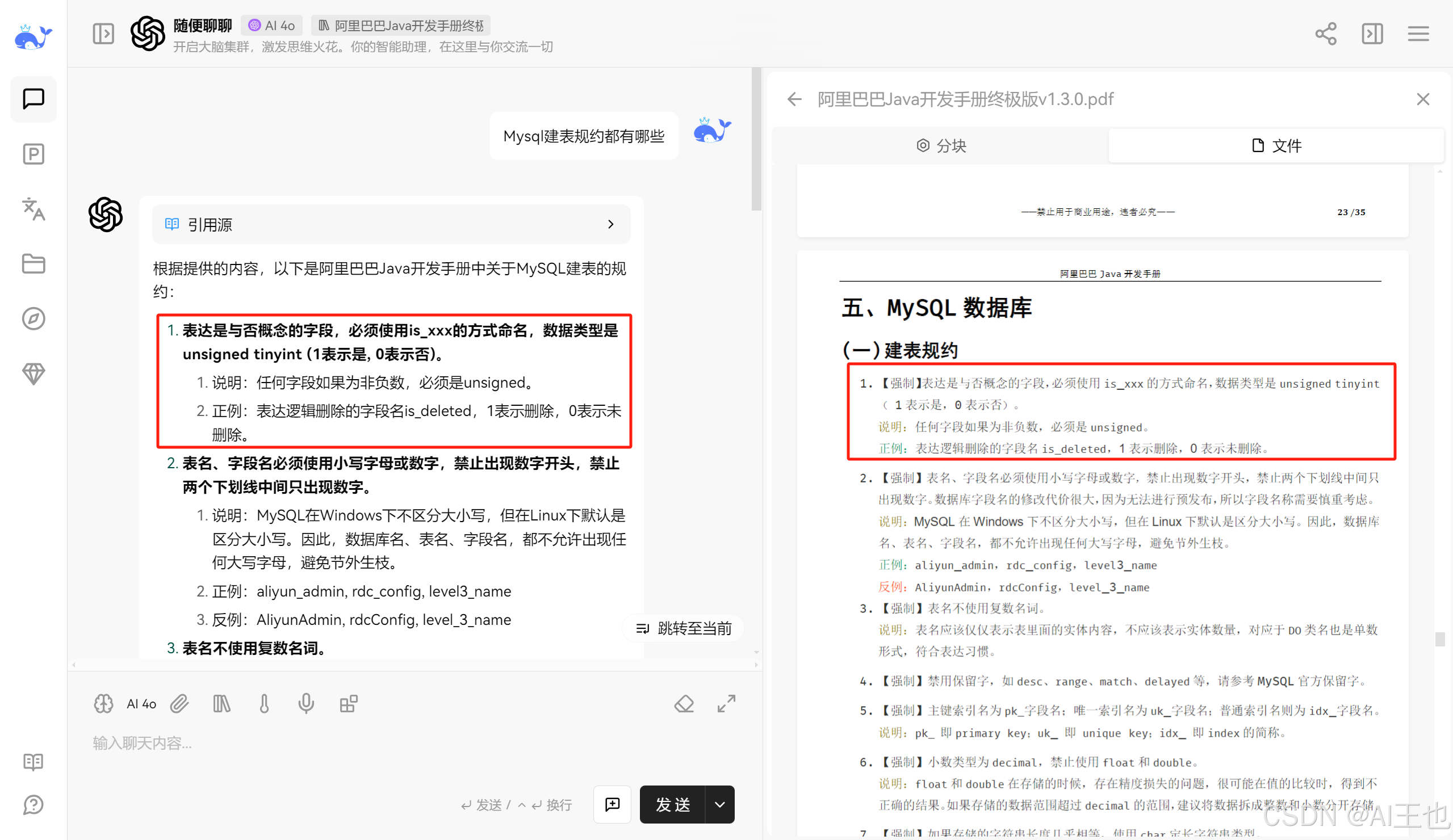The height and width of the screenshot is (840, 1453).
Task: Toggle the left conversation list panel
Action: (103, 33)
